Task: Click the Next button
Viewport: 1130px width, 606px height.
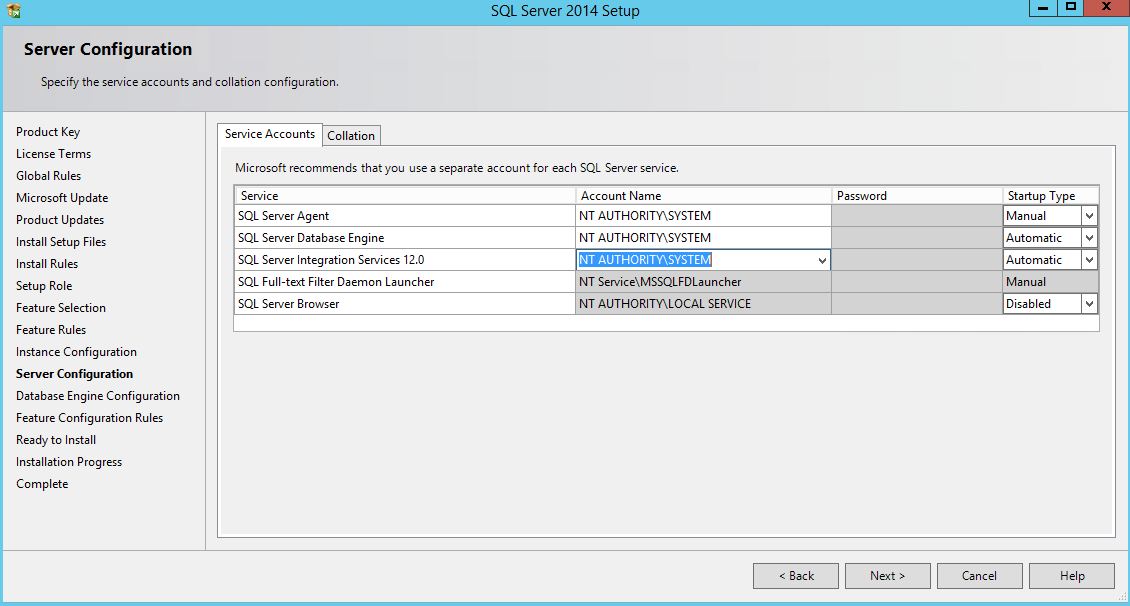Action: point(887,576)
